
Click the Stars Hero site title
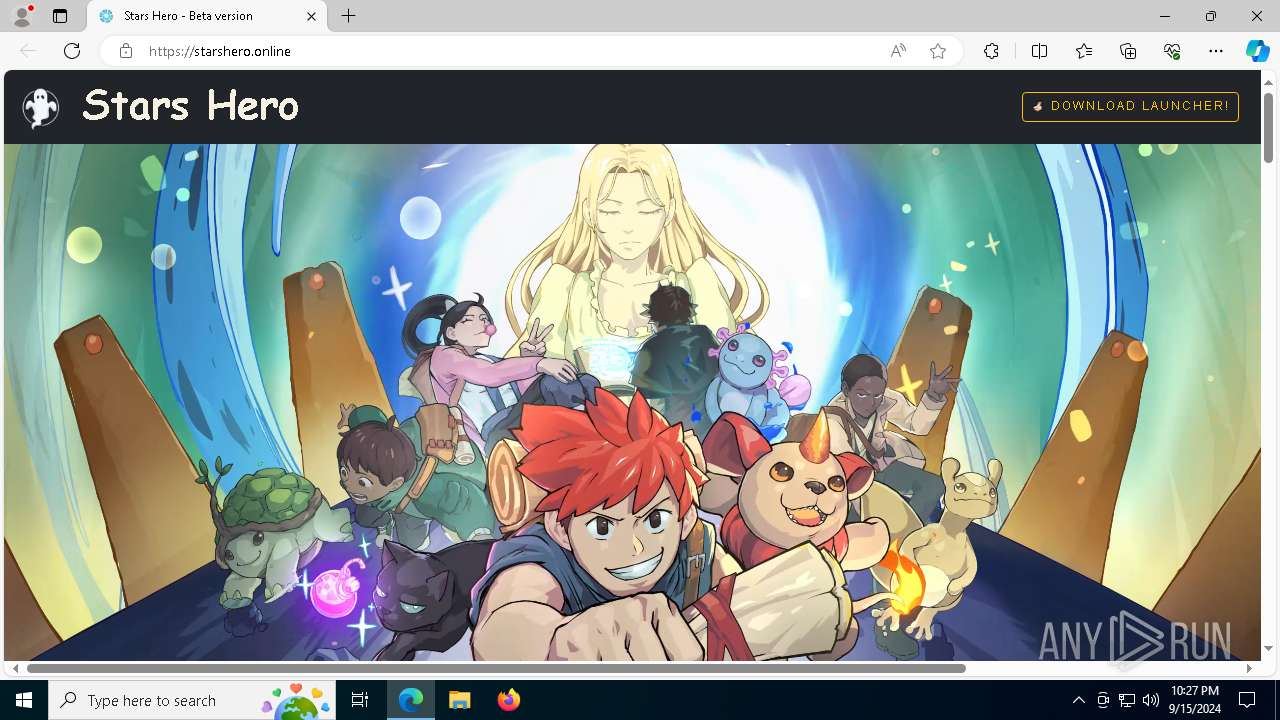[x=190, y=105]
